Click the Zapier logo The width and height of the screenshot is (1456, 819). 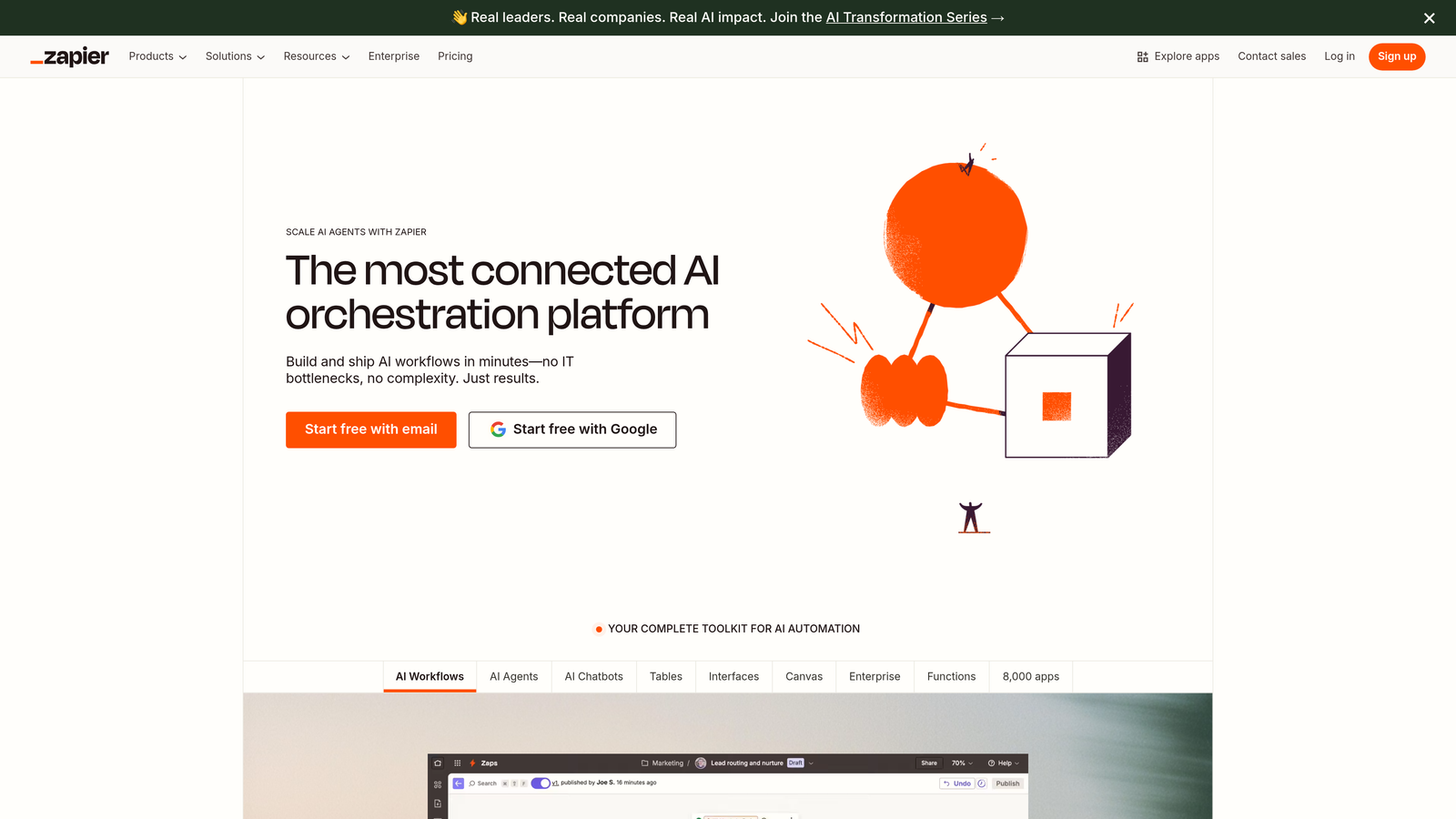68,56
